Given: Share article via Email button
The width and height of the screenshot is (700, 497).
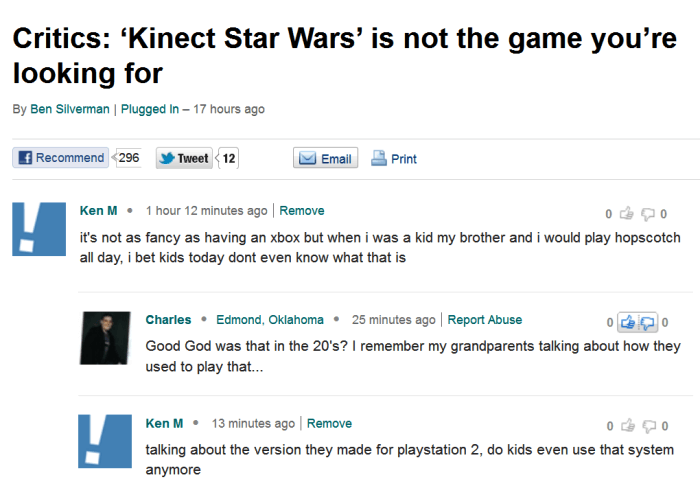Looking at the screenshot, I should pos(325,158).
